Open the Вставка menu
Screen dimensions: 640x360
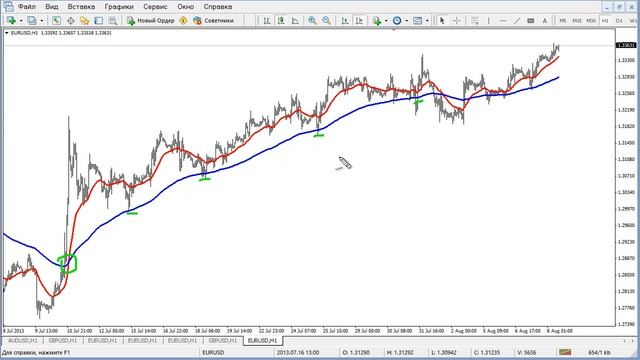coord(81,7)
